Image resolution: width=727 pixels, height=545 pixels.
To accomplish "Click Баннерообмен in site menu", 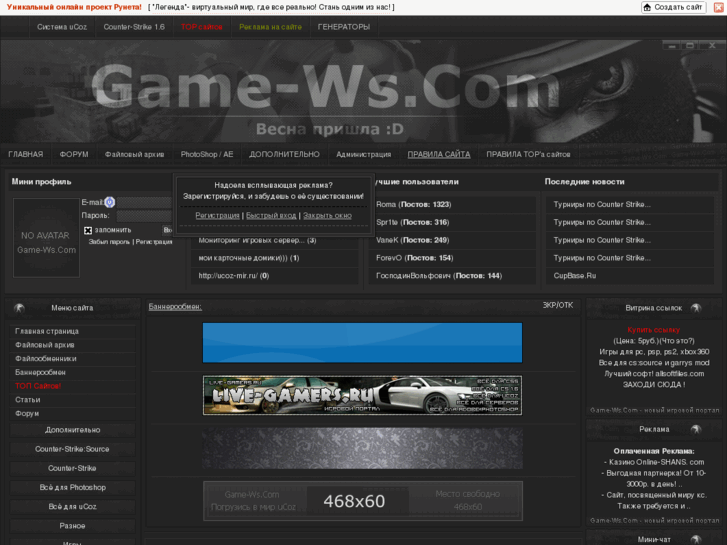I will pyautogui.click(x=40, y=372).
